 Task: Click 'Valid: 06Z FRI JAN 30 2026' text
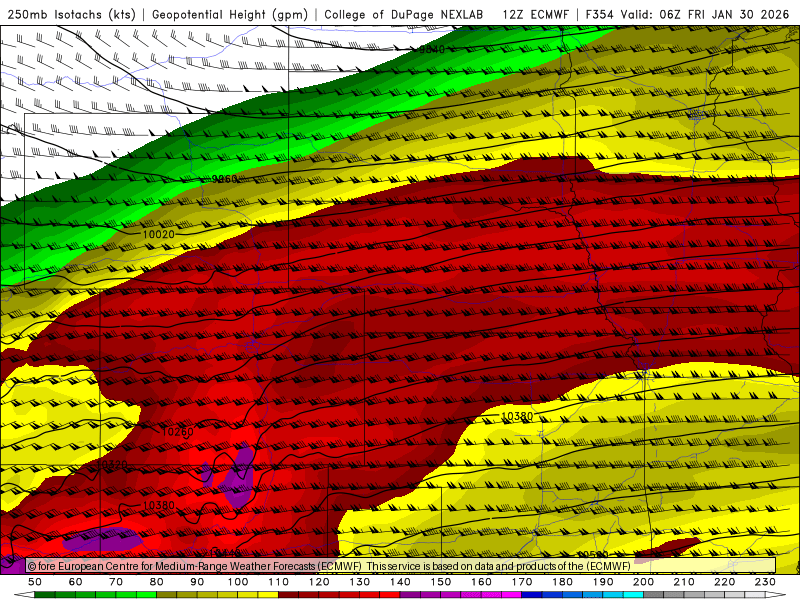pos(705,15)
